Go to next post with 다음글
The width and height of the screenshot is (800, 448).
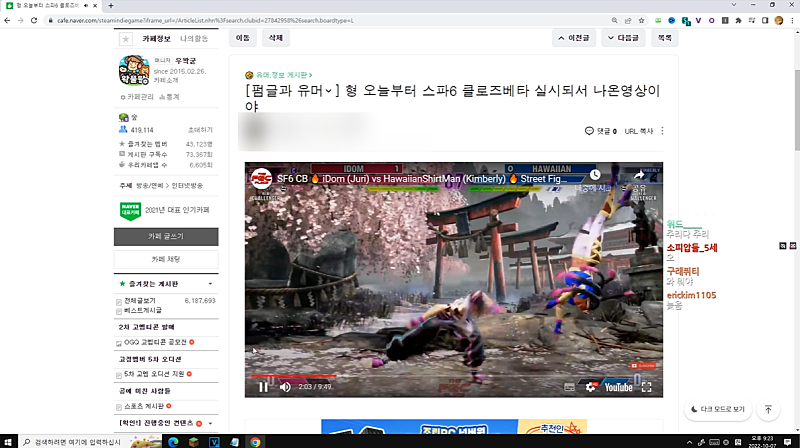pyautogui.click(x=623, y=38)
